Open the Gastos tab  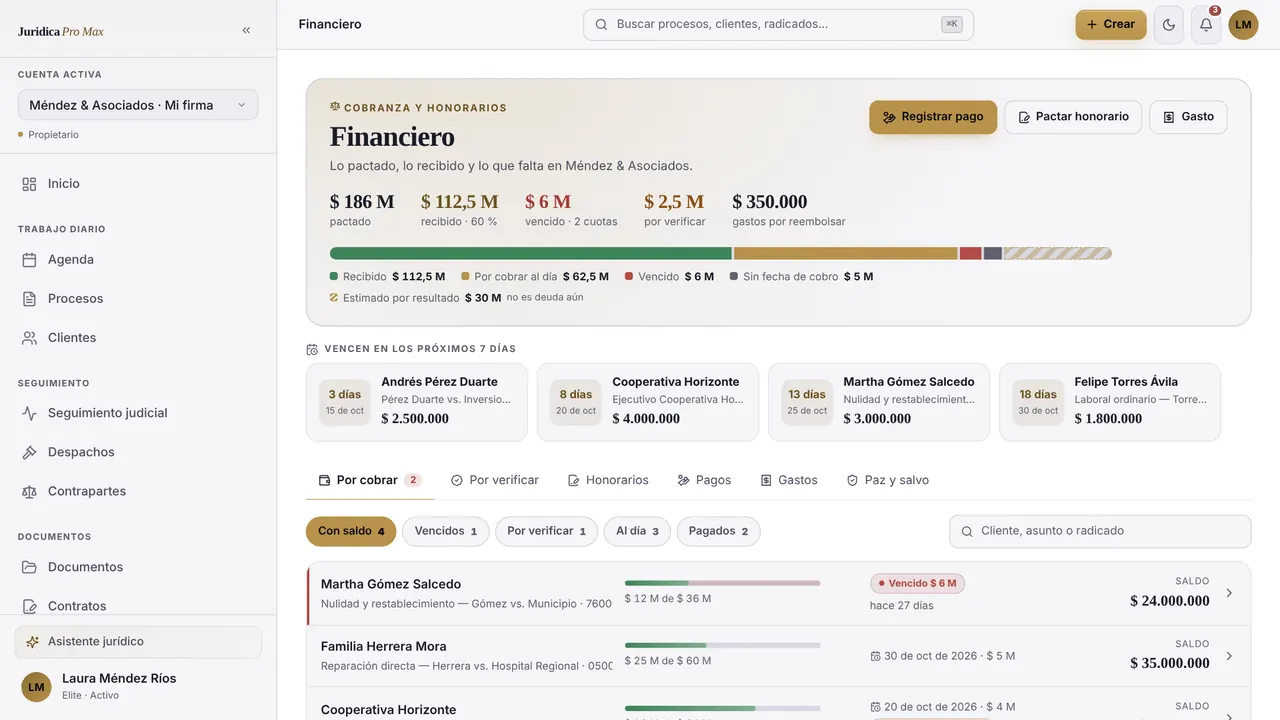[x=789, y=480]
